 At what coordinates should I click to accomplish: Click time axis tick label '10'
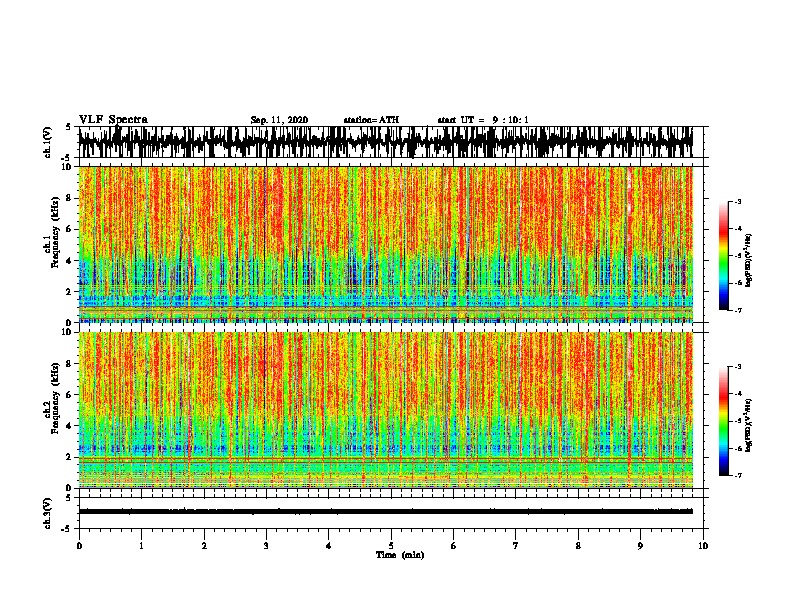click(x=703, y=546)
